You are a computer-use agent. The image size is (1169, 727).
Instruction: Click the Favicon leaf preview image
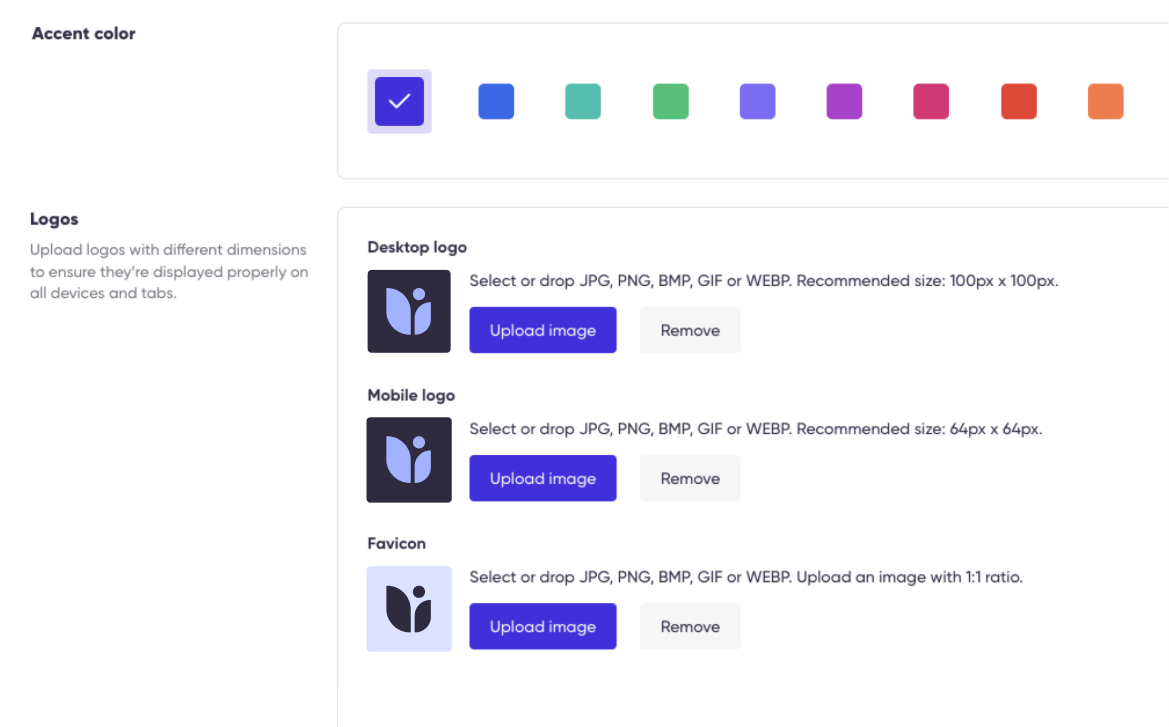point(408,608)
